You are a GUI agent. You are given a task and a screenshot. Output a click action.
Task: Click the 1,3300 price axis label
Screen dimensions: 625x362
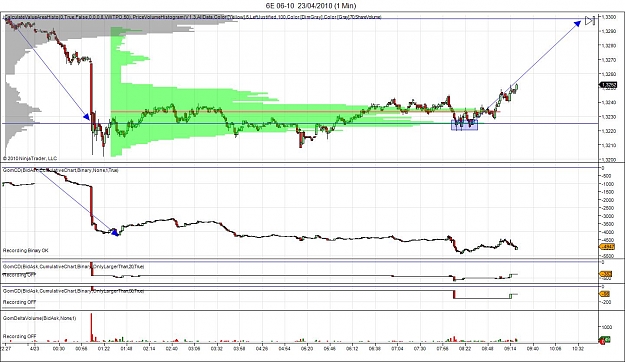pos(608,17)
